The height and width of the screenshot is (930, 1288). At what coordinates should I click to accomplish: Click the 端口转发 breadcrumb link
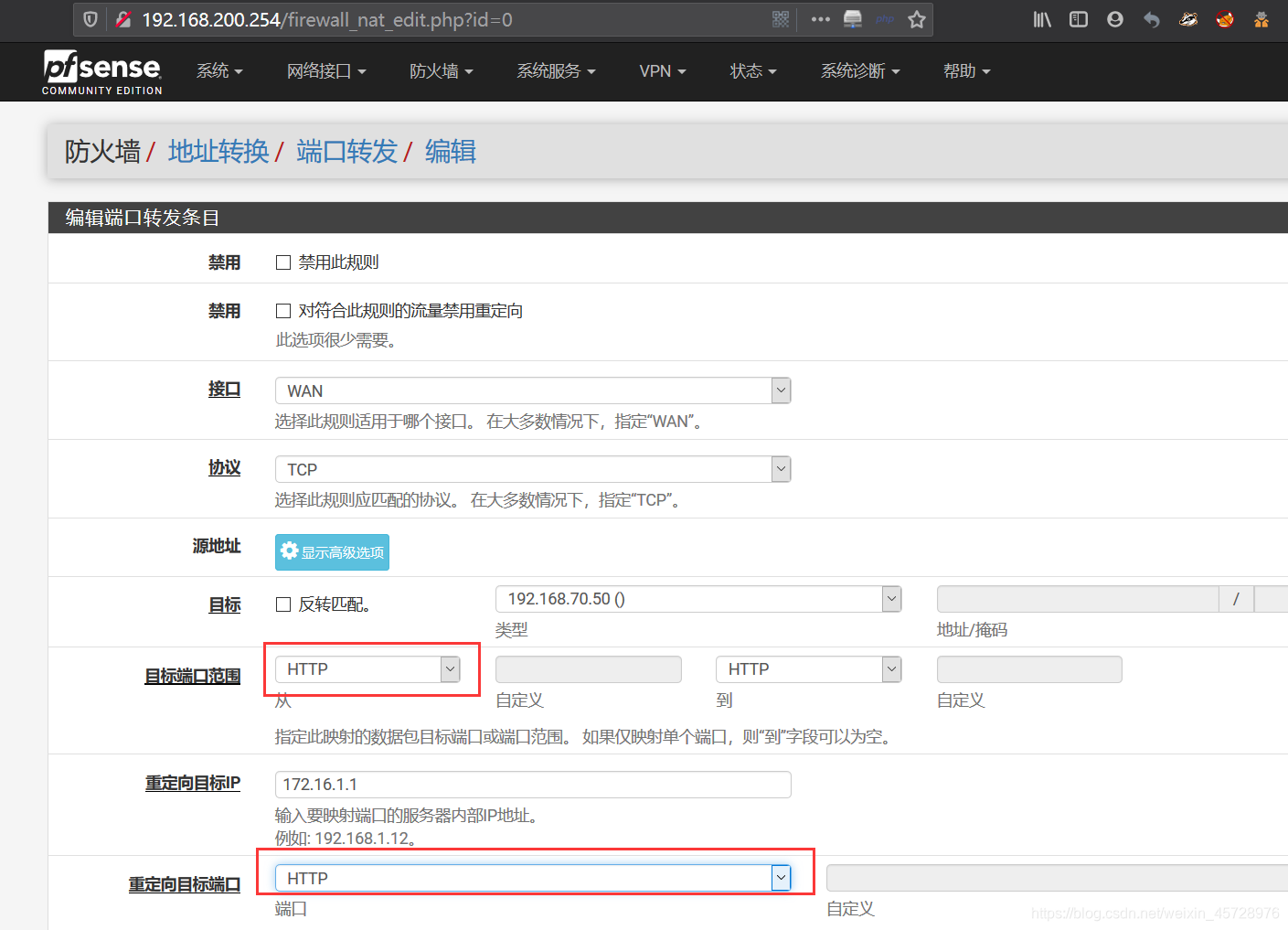point(347,151)
